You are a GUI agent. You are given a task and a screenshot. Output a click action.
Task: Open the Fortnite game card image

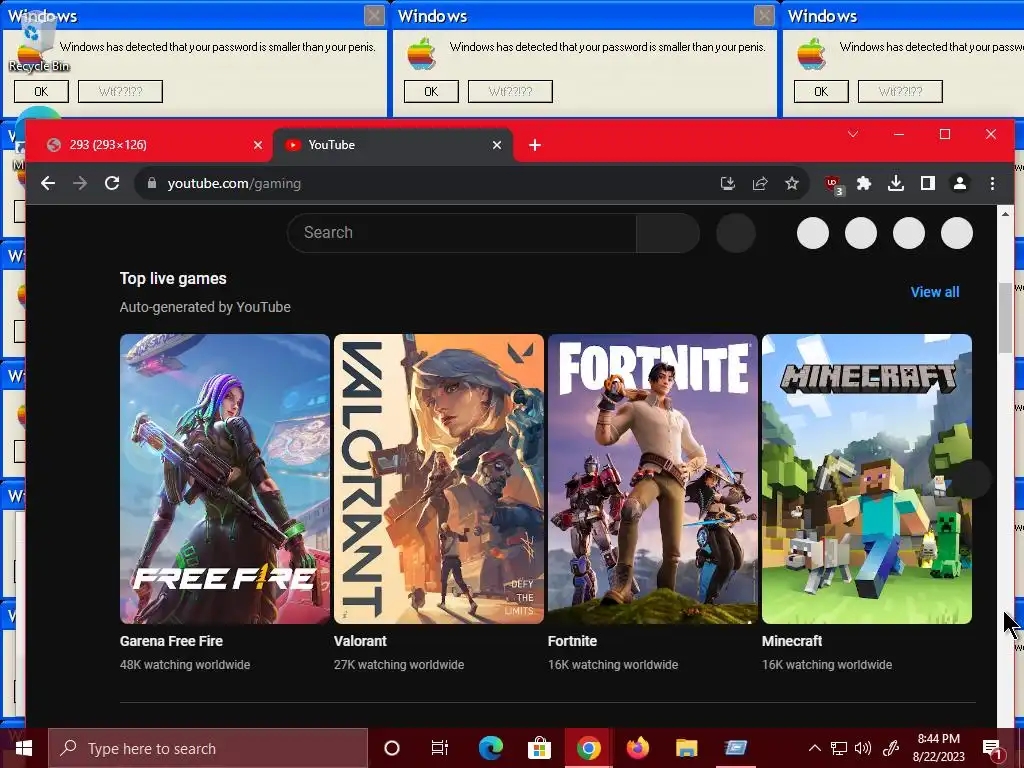[x=652, y=479]
